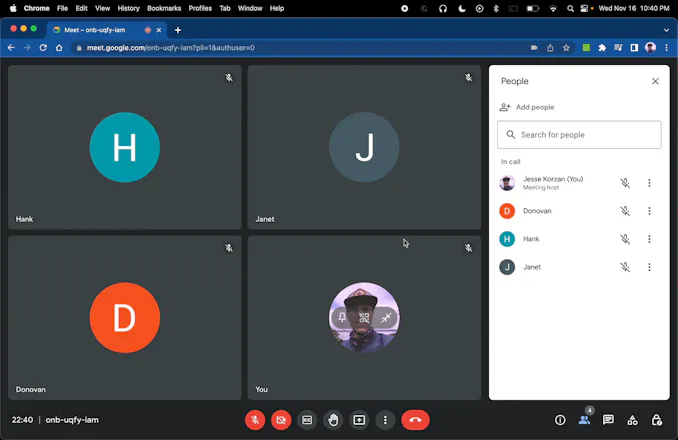This screenshot has width=678, height=440.
Task: Open the File menu
Action: coord(62,8)
